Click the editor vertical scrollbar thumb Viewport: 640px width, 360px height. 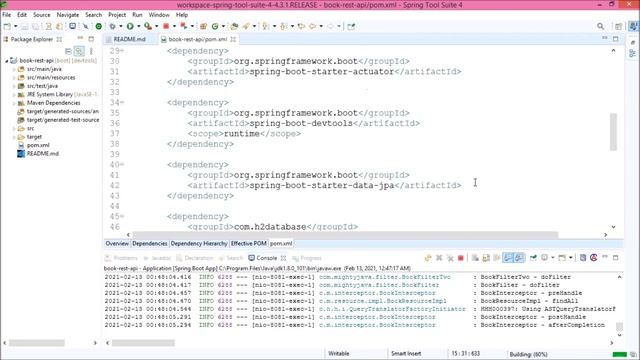(x=613, y=132)
